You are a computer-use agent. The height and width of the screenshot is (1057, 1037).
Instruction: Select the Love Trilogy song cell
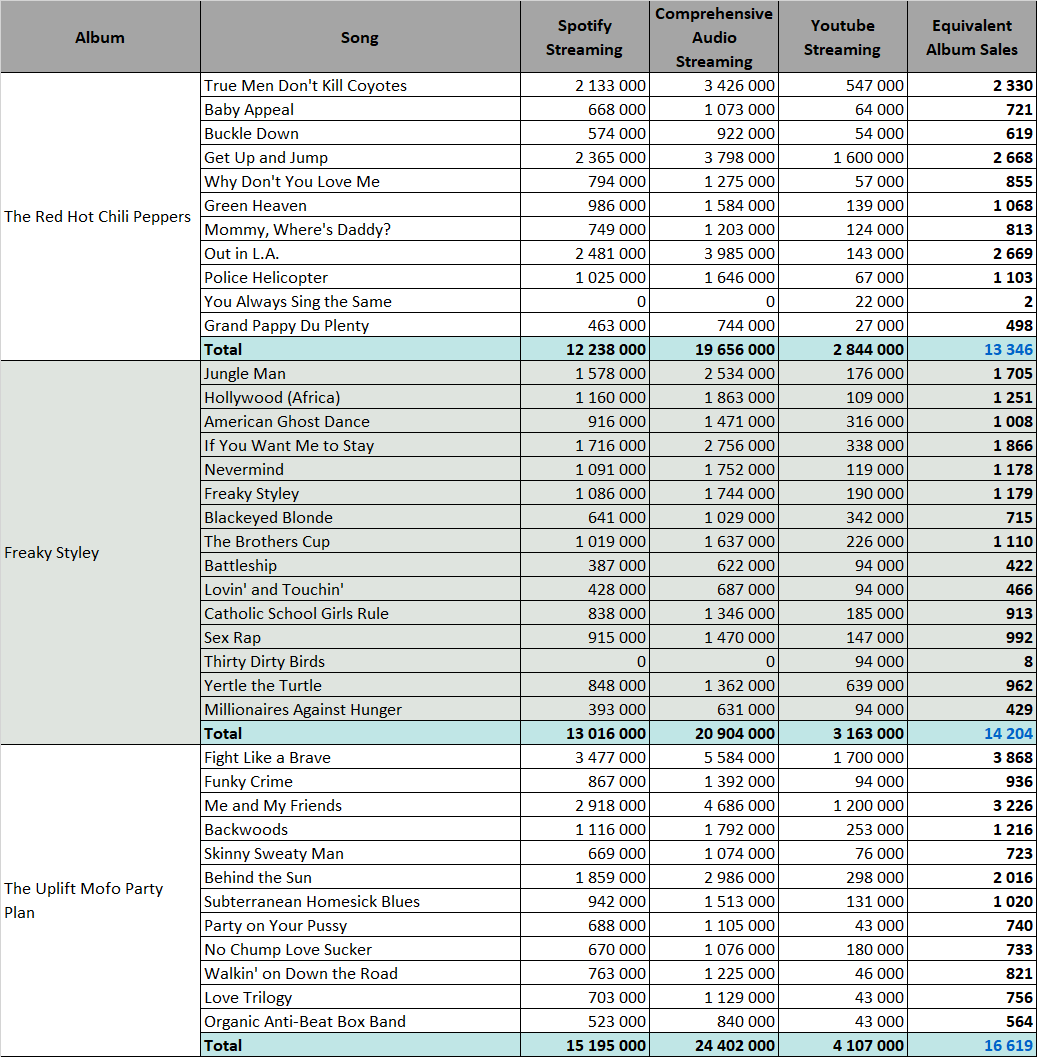click(x=360, y=997)
